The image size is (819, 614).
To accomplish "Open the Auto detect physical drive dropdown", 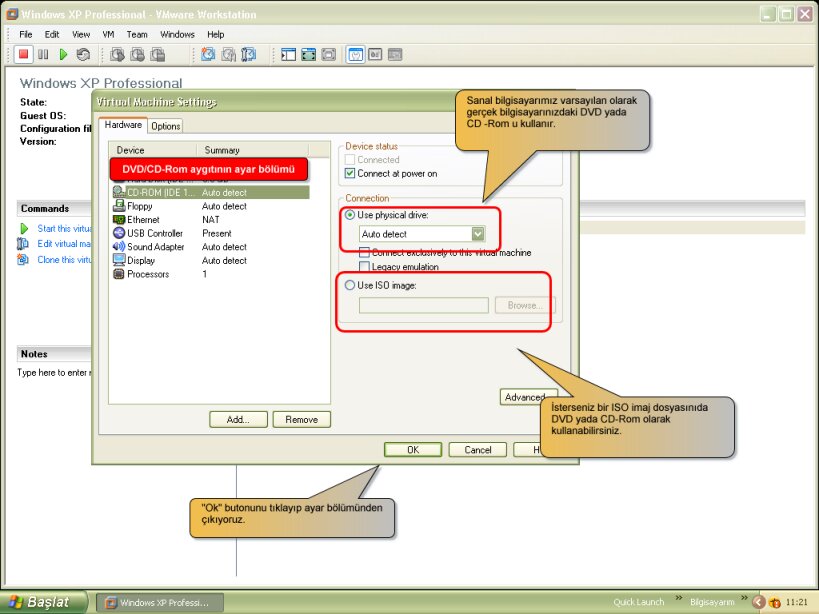I will [x=478, y=234].
